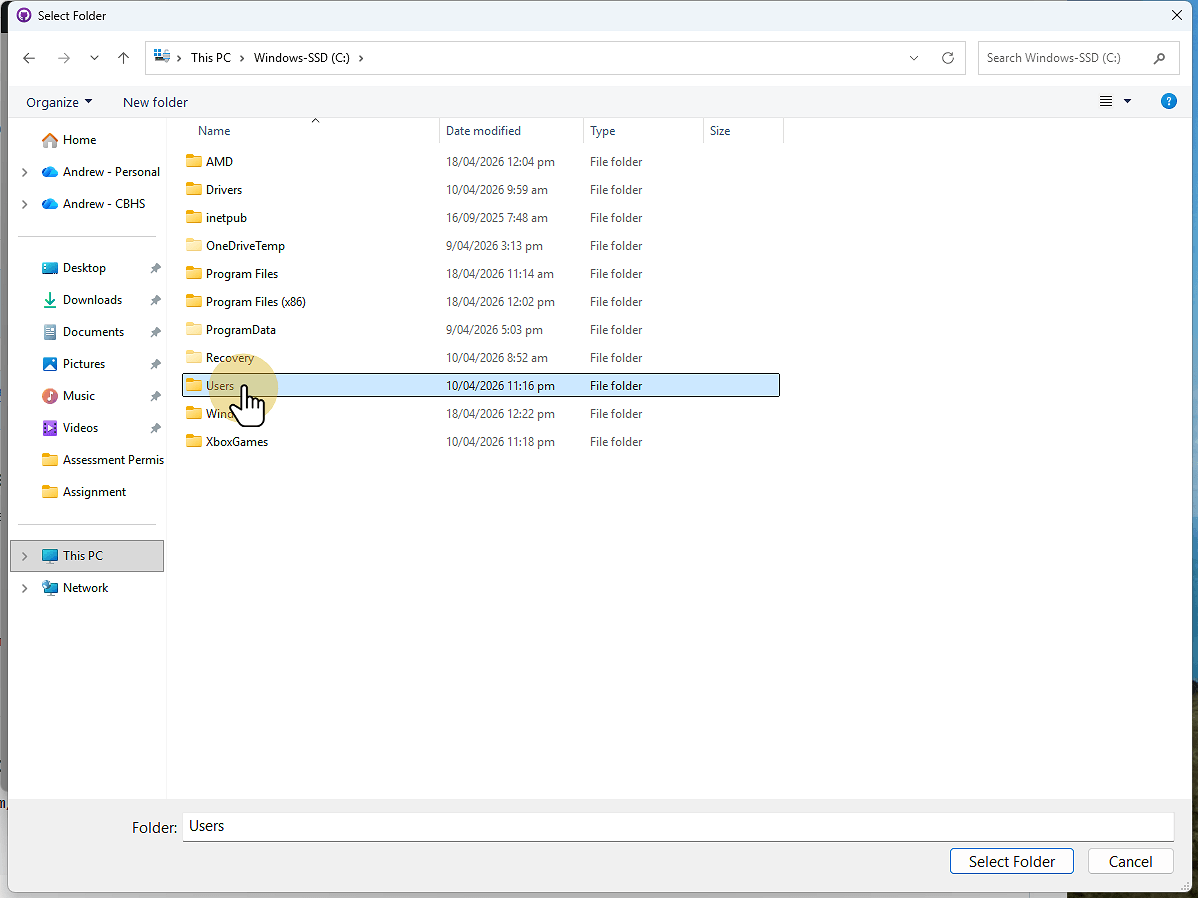Expand Andrew - Personal OneDrive node
This screenshot has width=1198, height=898.
[x=25, y=172]
